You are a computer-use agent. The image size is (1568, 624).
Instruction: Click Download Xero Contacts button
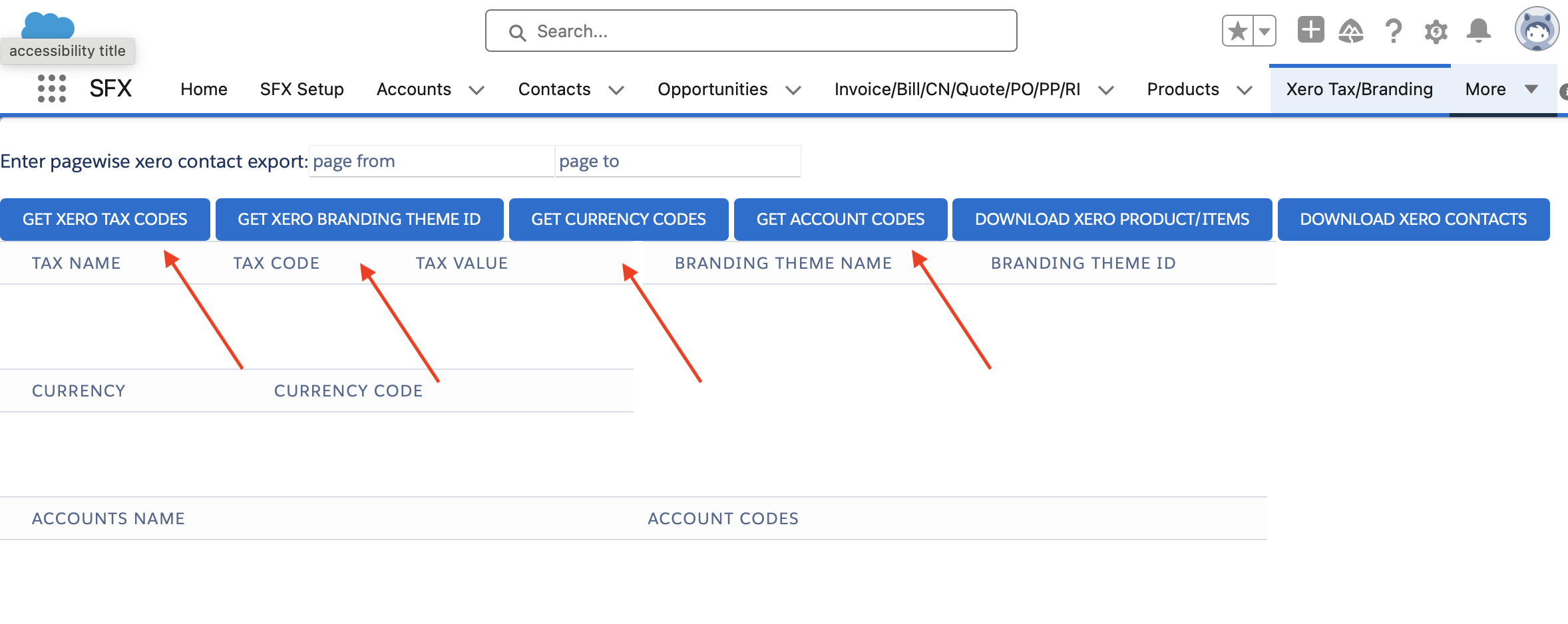1414,220
